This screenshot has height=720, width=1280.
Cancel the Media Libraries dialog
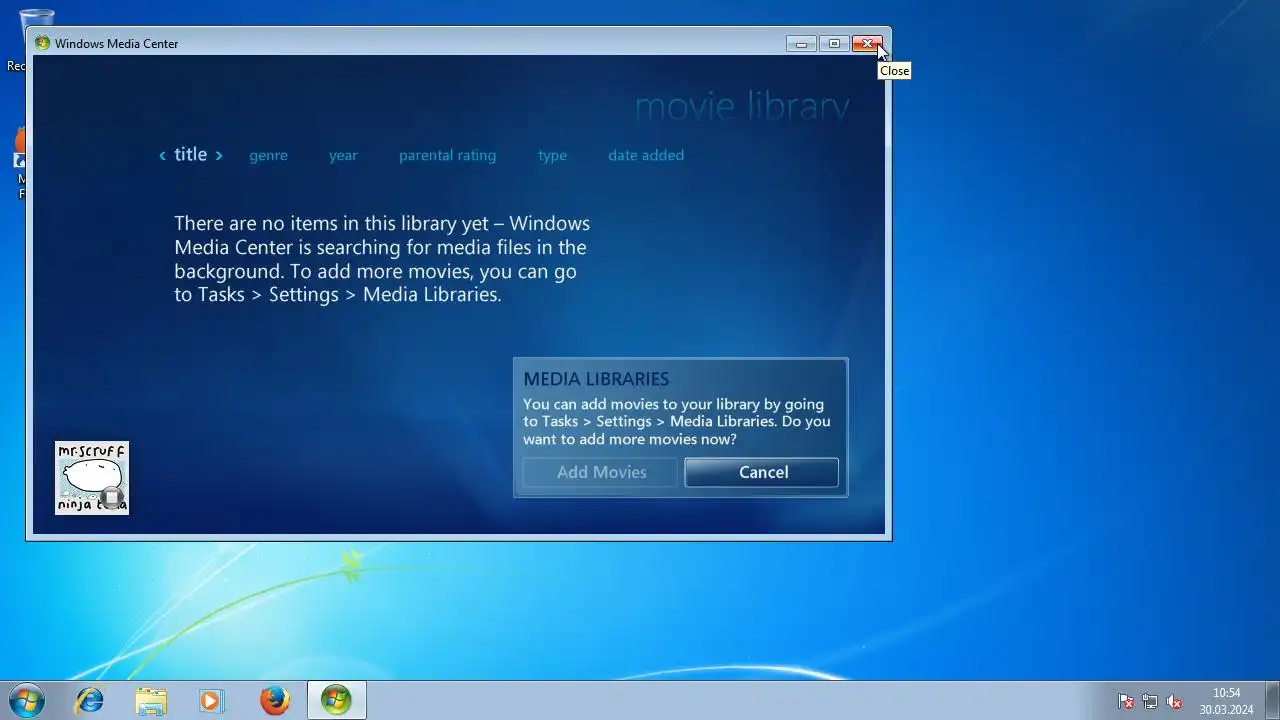[762, 472]
